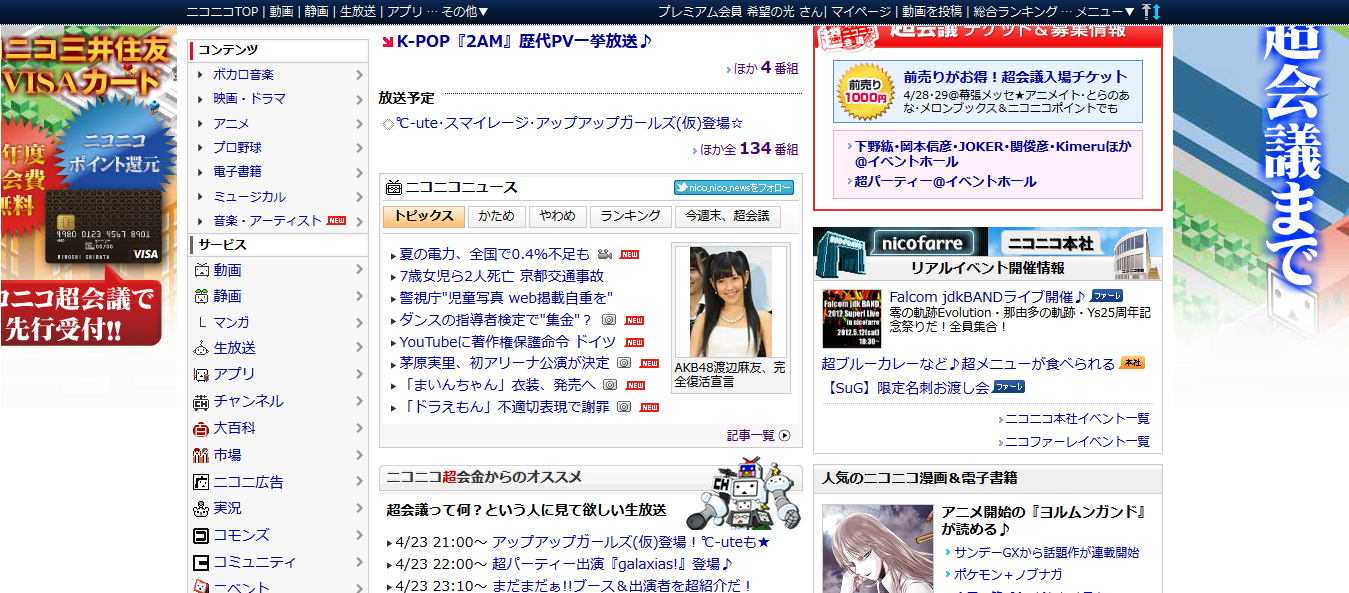
Task: Expand the プロ野球 category chevron
Action: point(359,148)
